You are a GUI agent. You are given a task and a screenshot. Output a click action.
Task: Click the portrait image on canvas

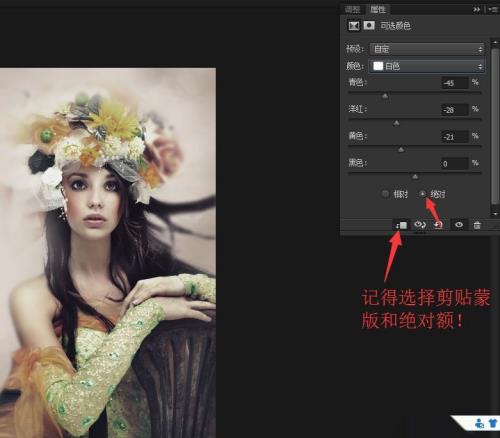coord(108,253)
